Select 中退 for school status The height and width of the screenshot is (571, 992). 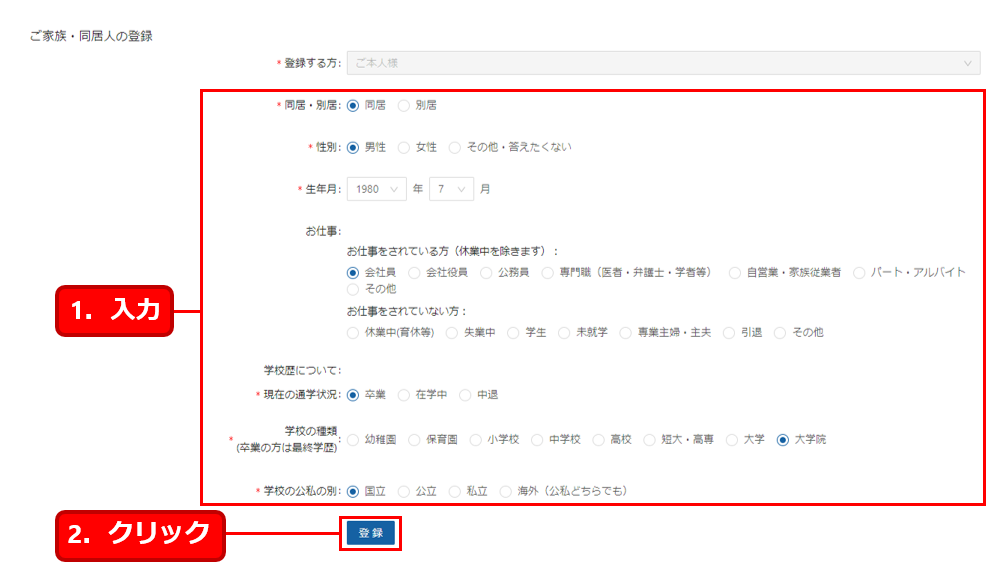[x=465, y=395]
